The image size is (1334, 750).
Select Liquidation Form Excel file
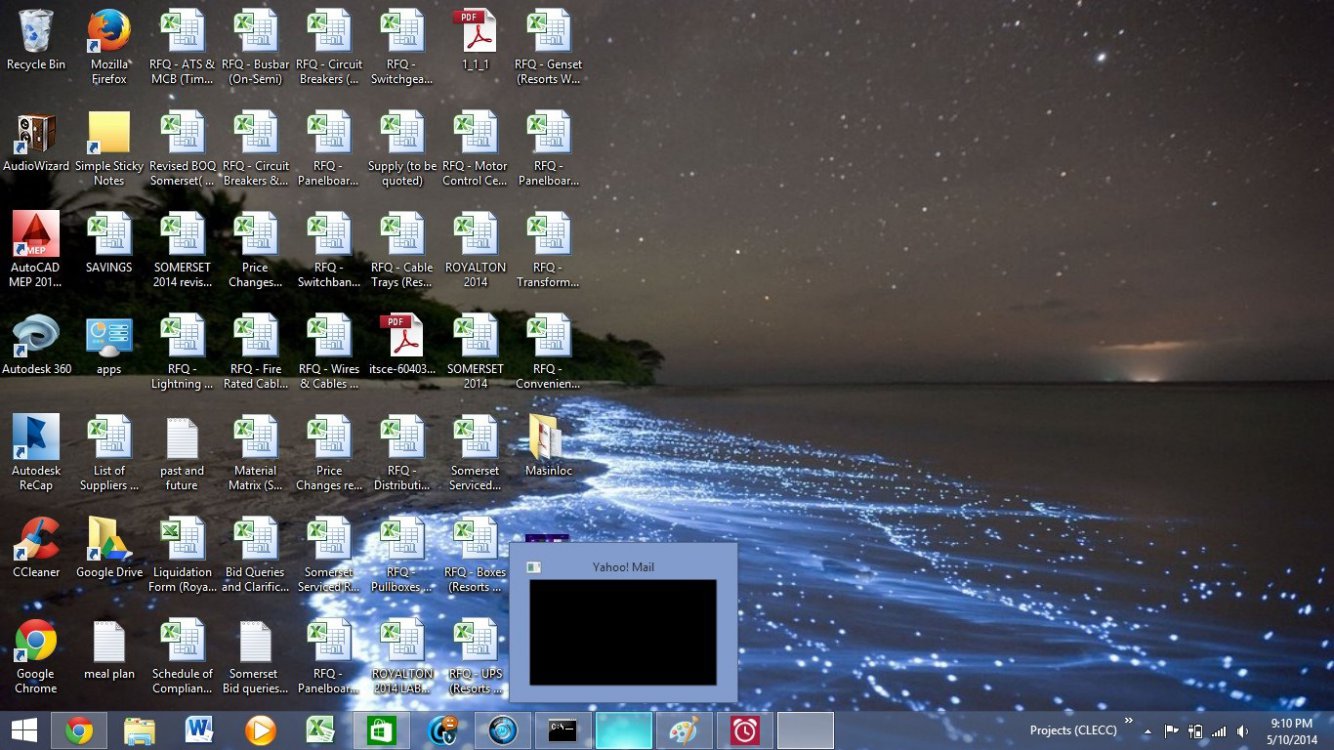[x=182, y=554]
